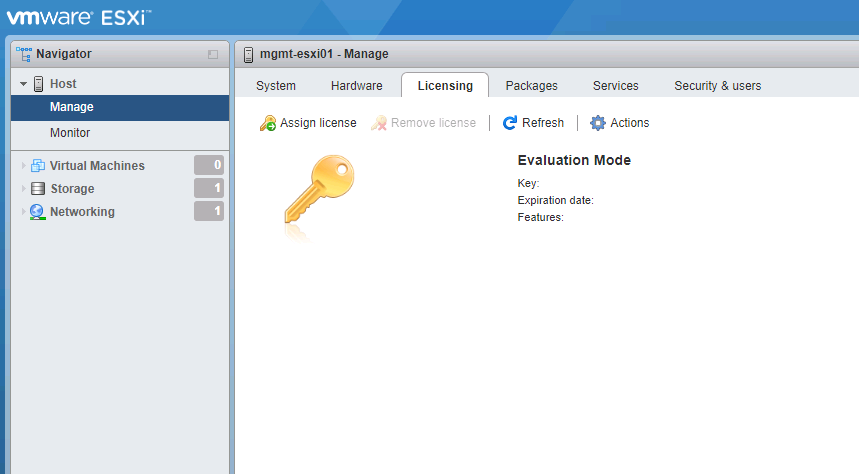Click the Refresh button label
The image size is (859, 474).
(x=543, y=123)
